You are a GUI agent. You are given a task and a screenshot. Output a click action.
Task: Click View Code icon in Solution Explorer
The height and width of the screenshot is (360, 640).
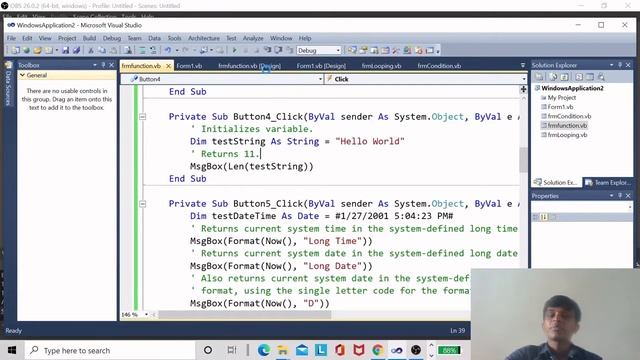579,77
